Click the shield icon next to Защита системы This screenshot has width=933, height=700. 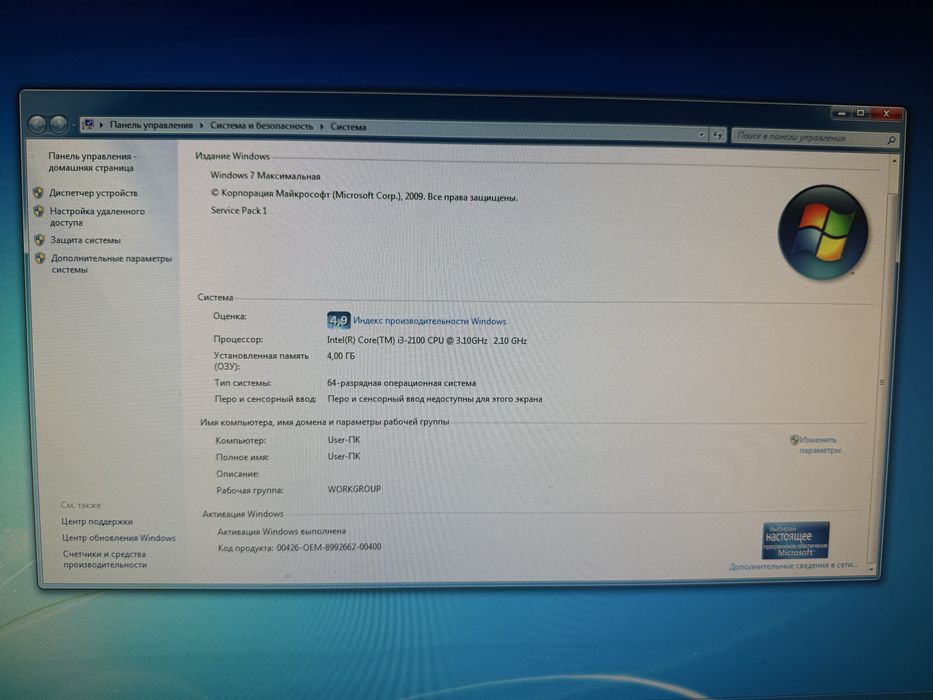tap(40, 240)
